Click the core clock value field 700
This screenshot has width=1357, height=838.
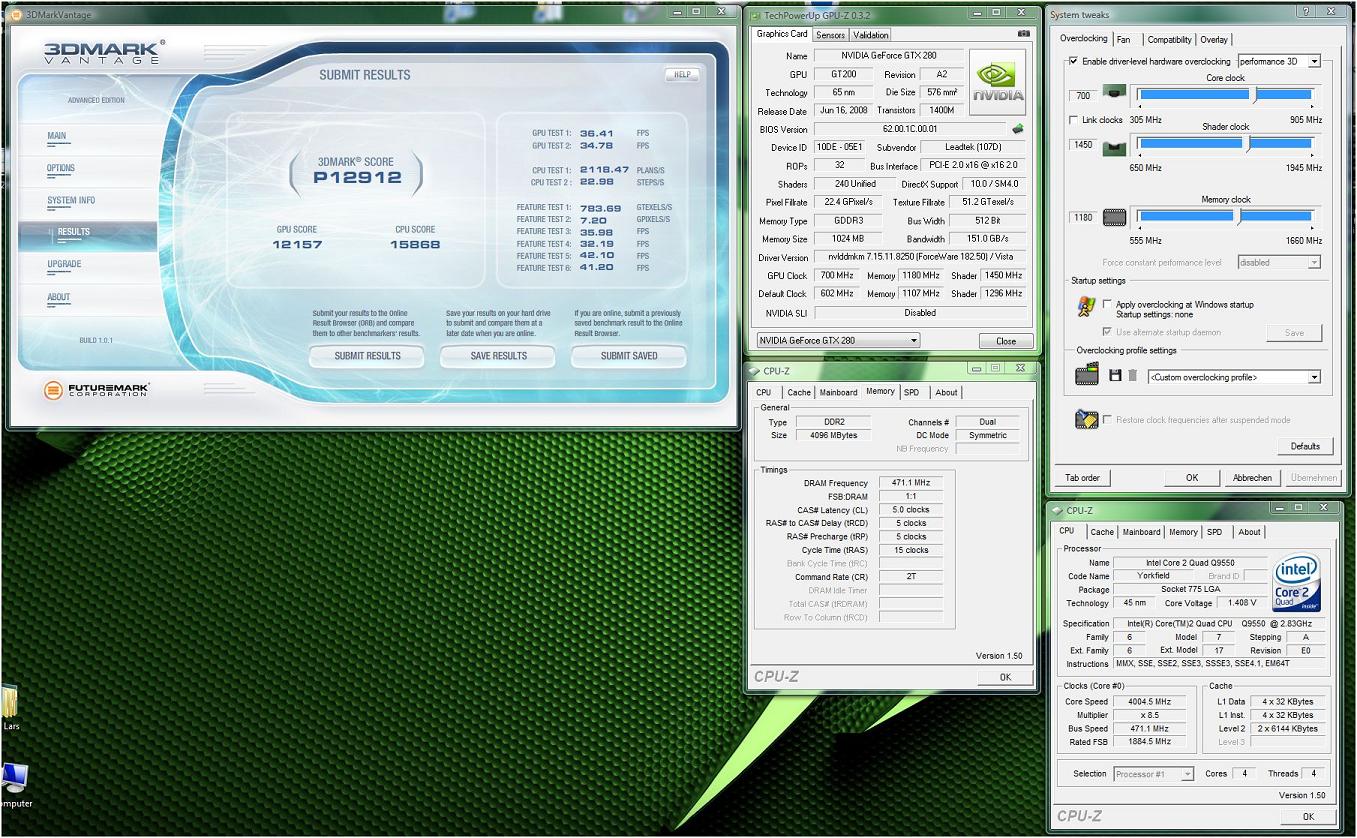[x=1083, y=96]
